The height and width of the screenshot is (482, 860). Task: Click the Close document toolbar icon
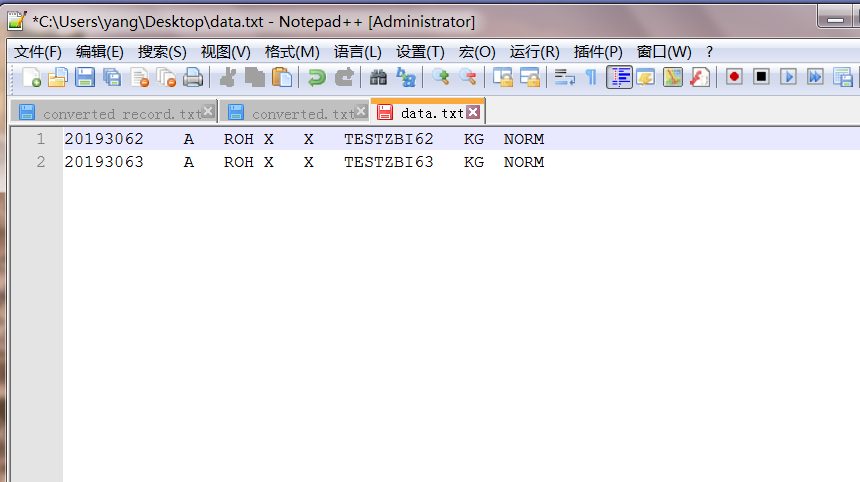(x=139, y=77)
